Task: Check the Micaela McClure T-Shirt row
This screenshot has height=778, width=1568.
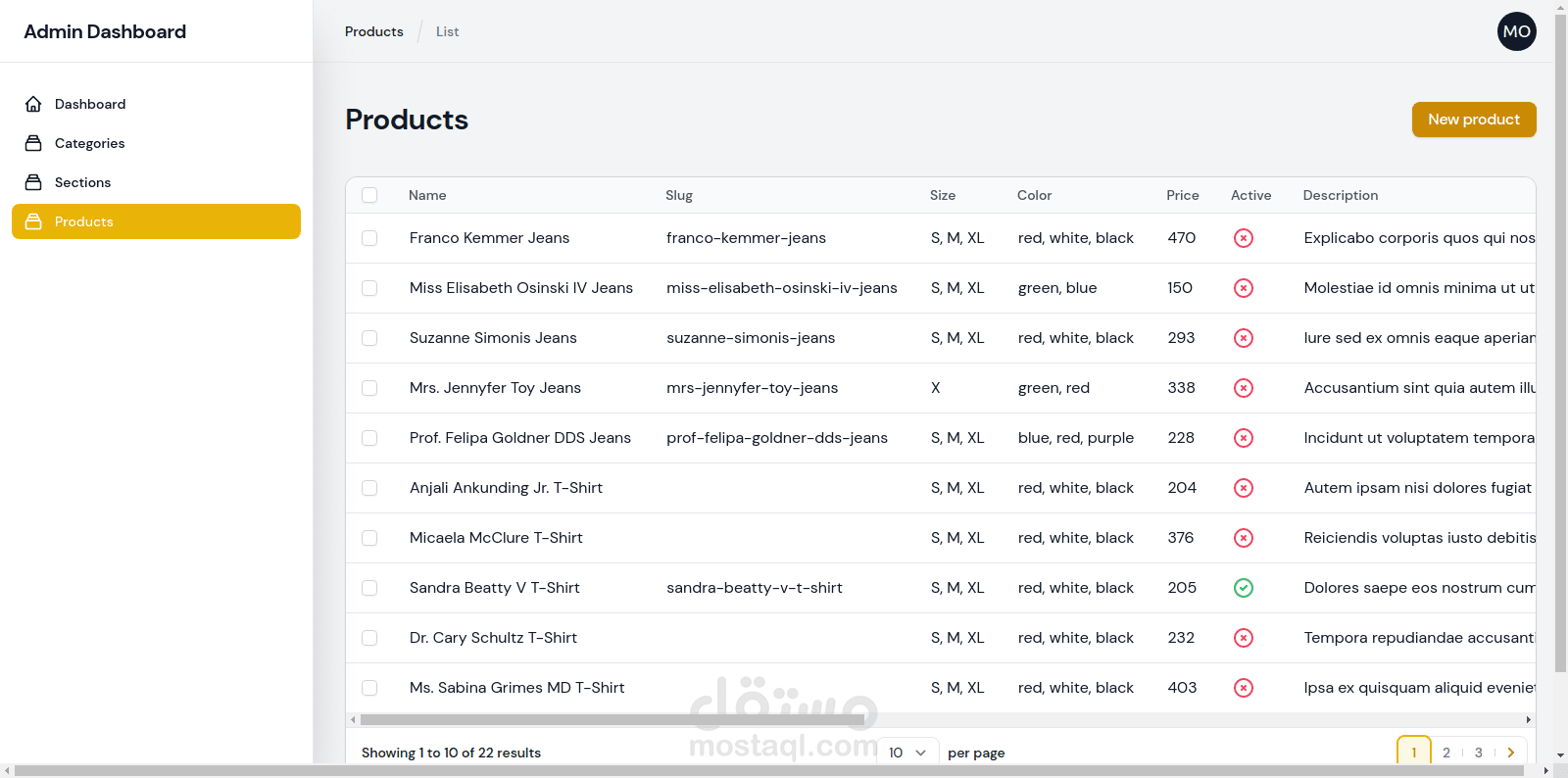Action: tap(369, 538)
